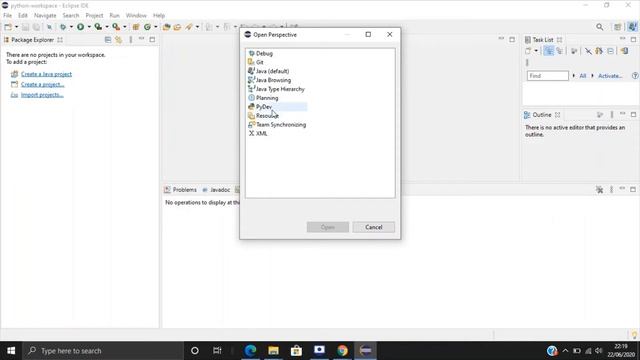
Task: Open dropdown arrow beside Run button
Action: tap(89, 27)
